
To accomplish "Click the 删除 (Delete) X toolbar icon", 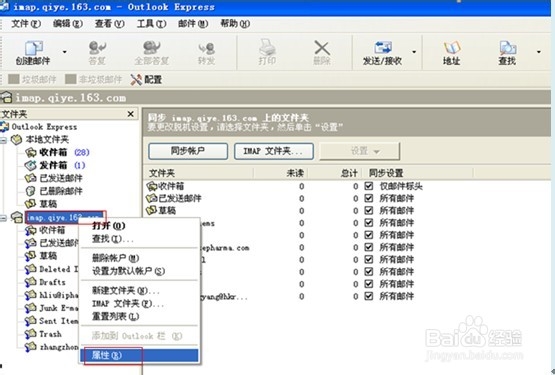I will [x=322, y=52].
